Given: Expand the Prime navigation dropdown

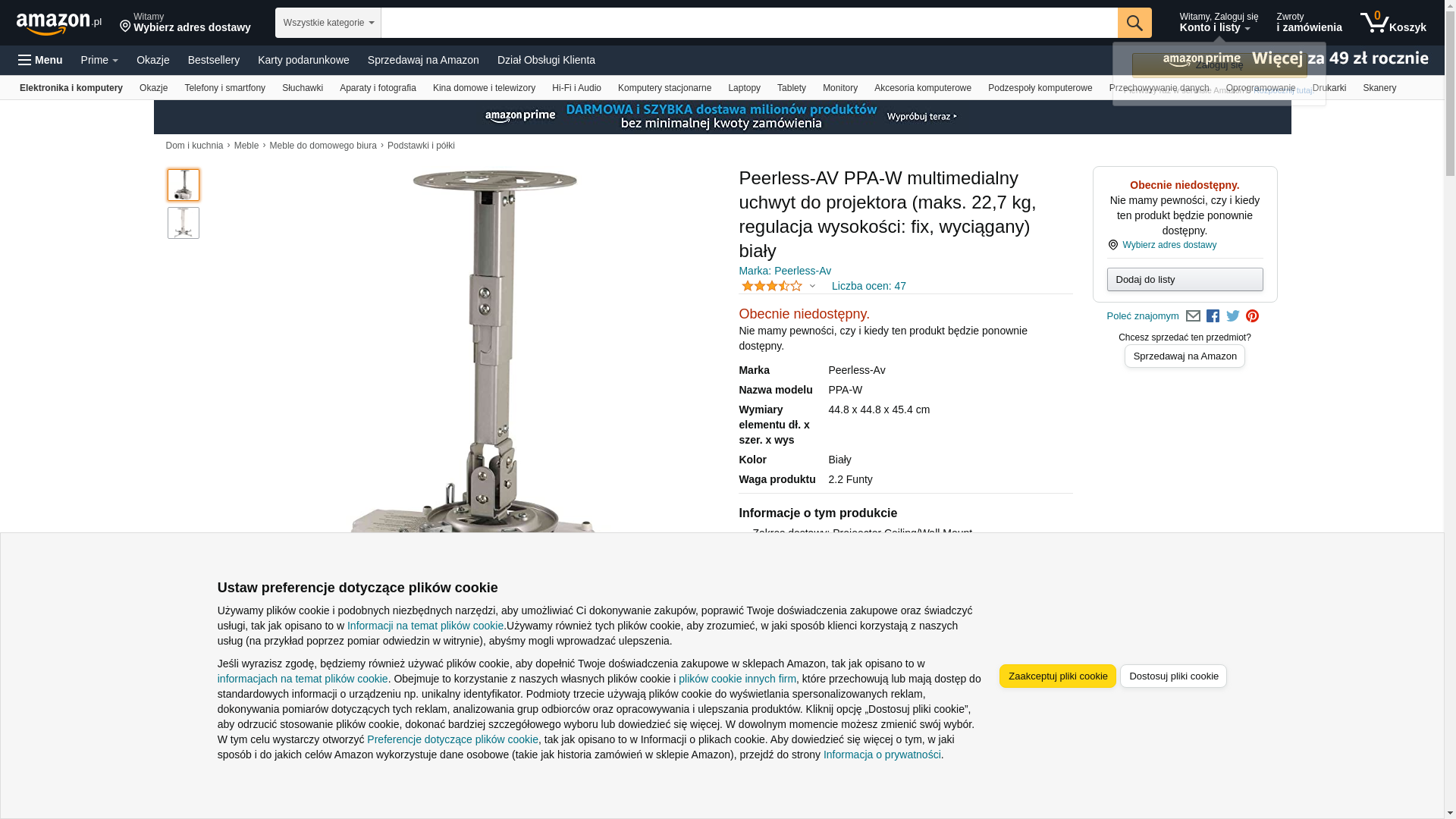Looking at the screenshot, I should 99,60.
